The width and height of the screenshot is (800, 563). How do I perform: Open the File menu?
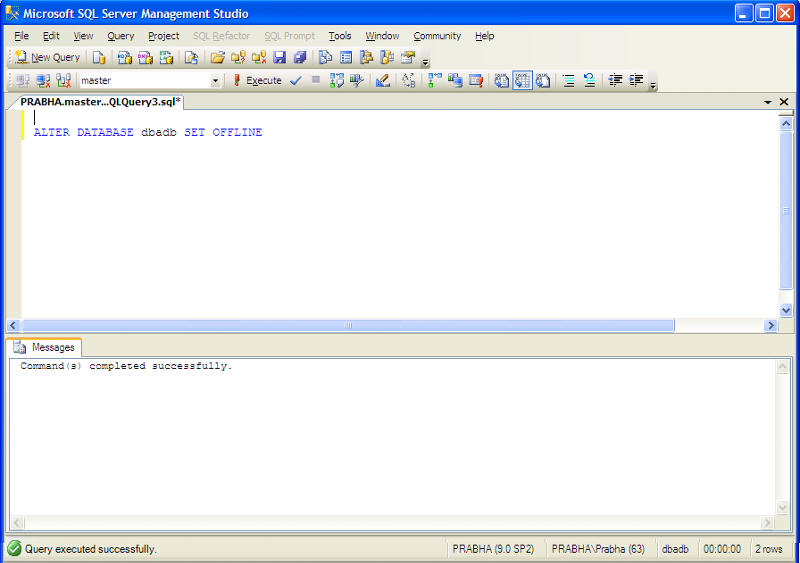(x=21, y=36)
